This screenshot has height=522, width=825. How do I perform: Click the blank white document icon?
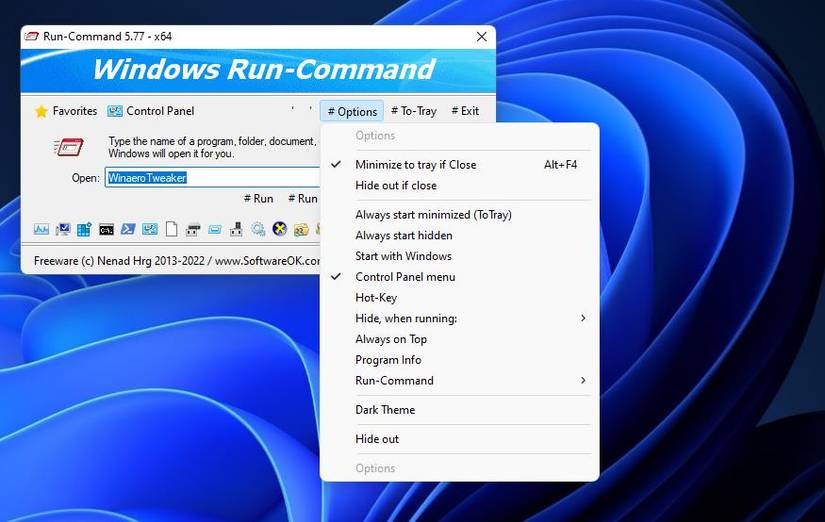[x=172, y=229]
